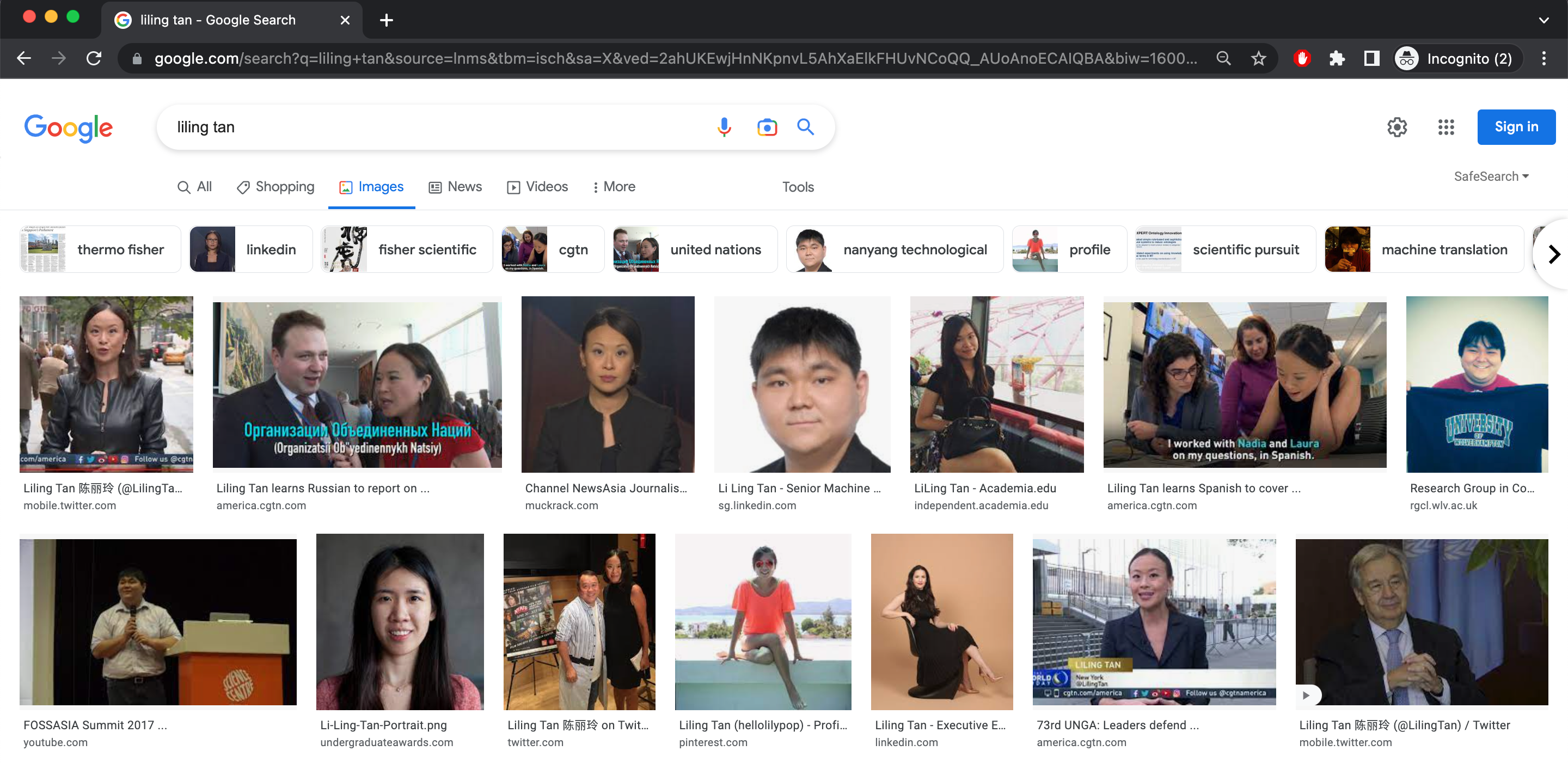The height and width of the screenshot is (763, 1568).
Task: Click the Sign in button
Action: point(1516,127)
